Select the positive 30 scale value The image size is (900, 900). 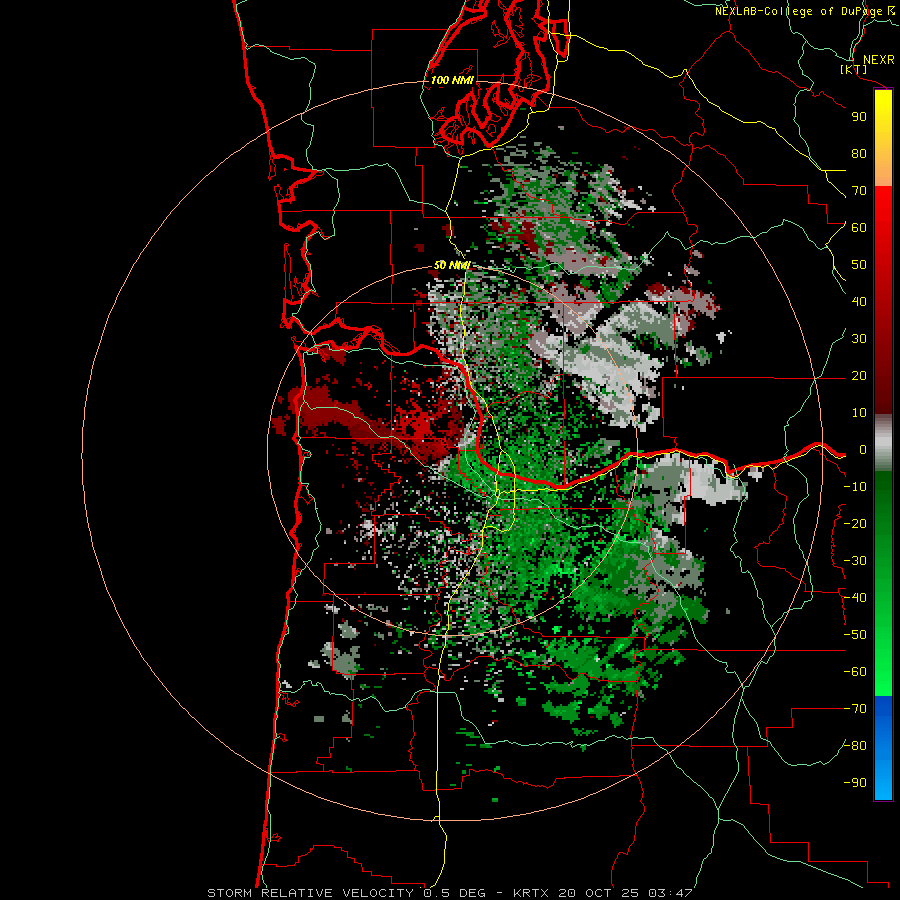click(859, 339)
